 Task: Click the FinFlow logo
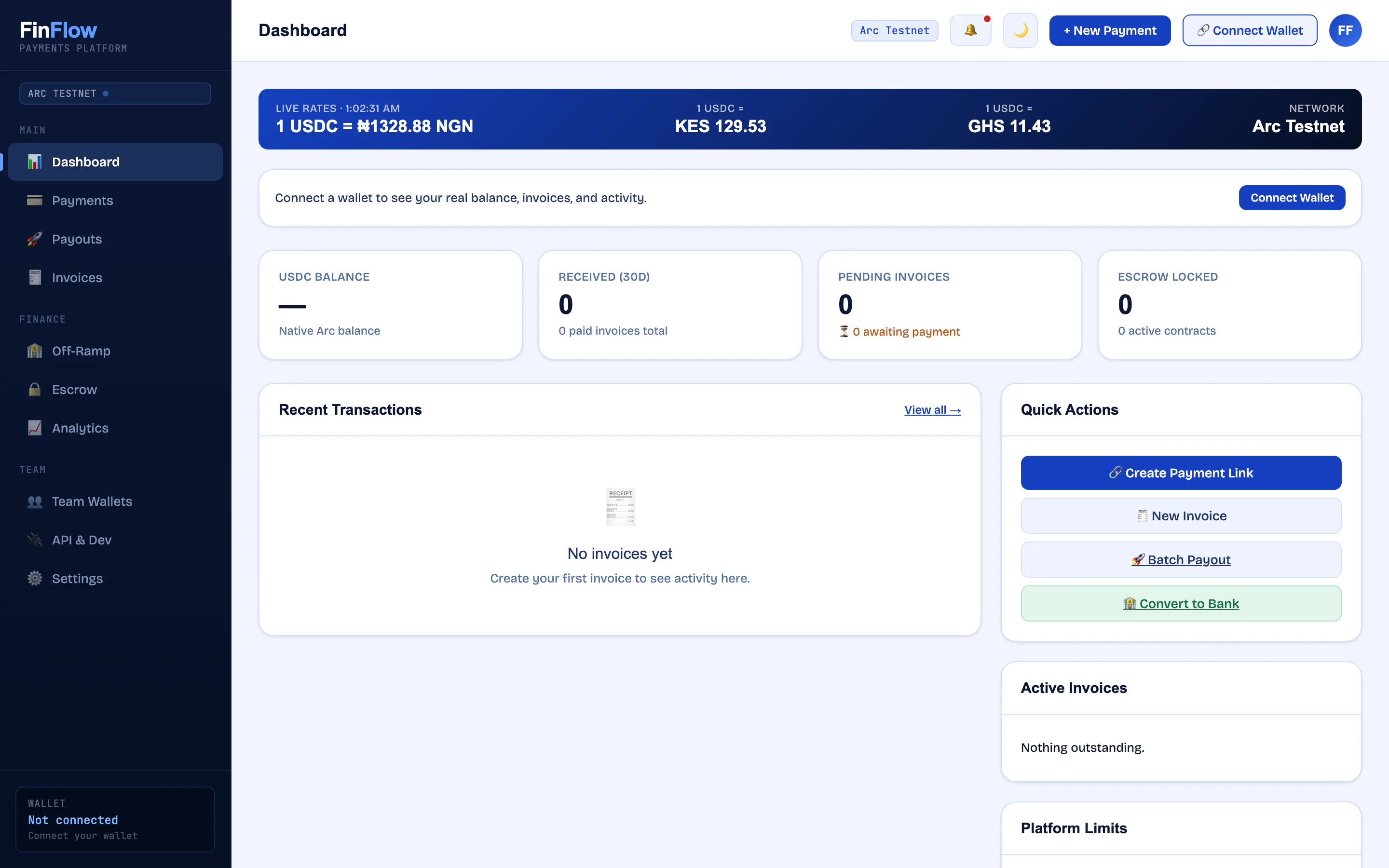pos(58,30)
